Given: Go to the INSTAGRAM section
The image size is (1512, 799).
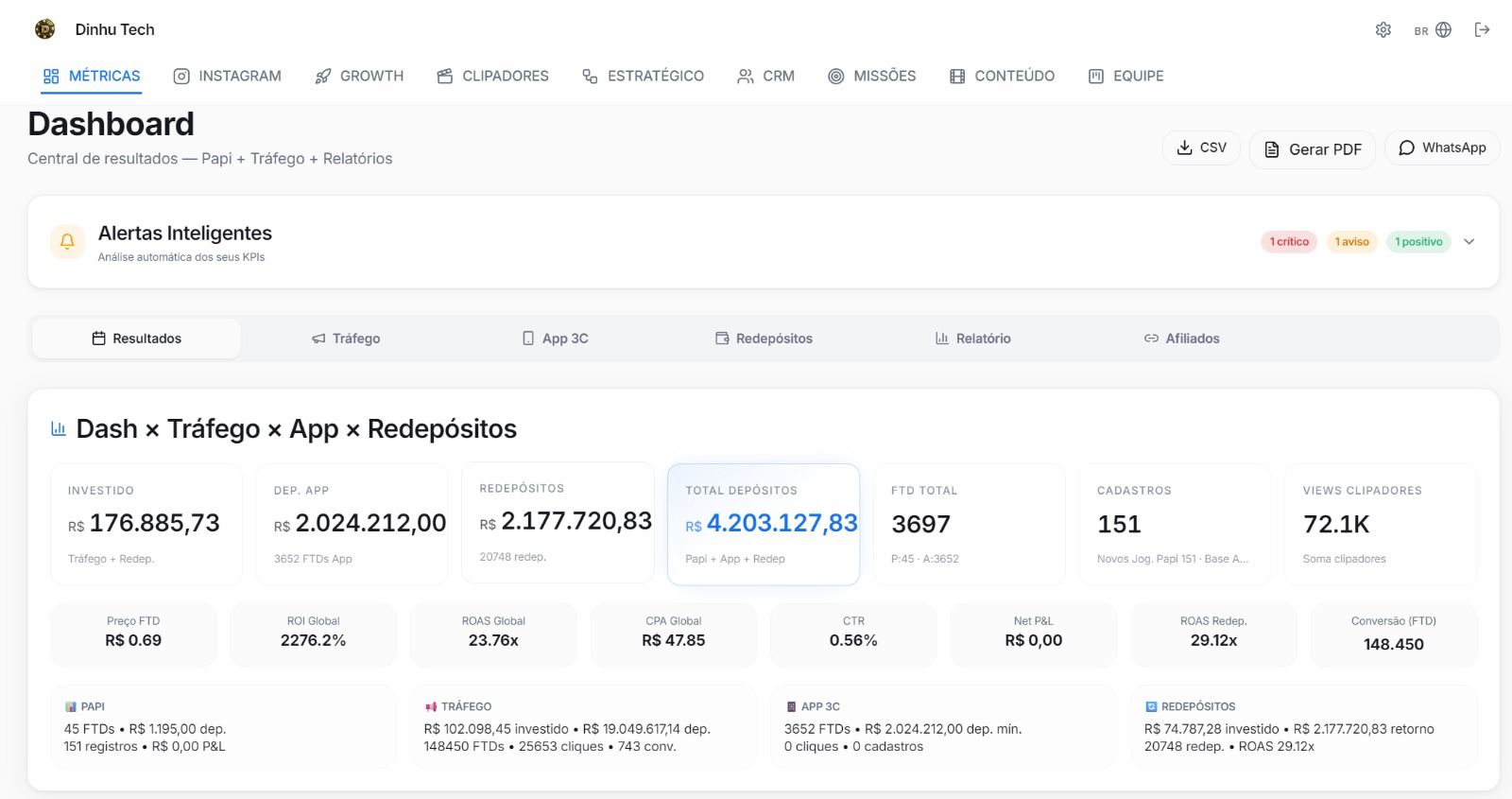Looking at the screenshot, I should point(228,77).
